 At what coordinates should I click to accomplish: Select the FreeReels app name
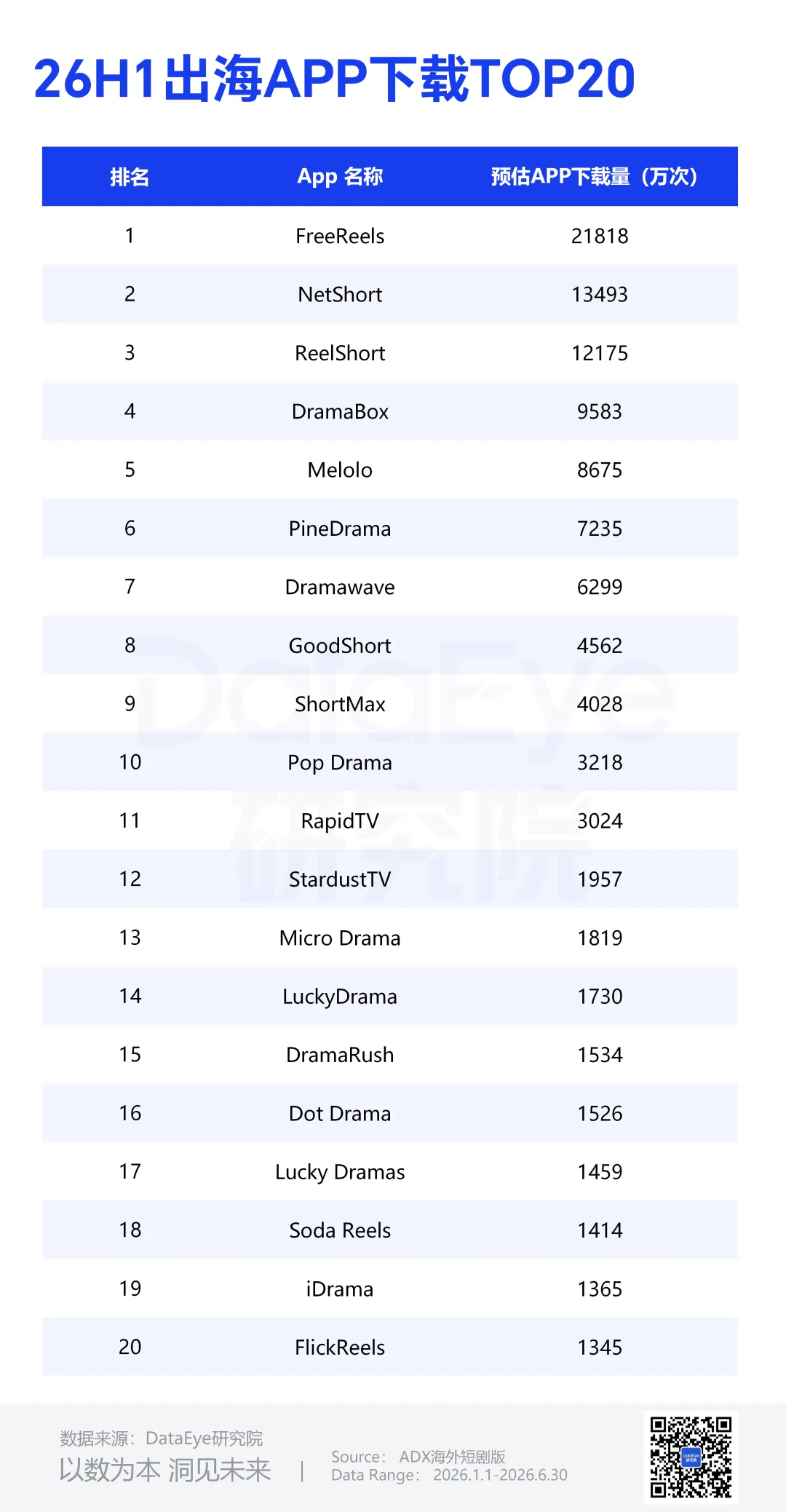pos(340,236)
